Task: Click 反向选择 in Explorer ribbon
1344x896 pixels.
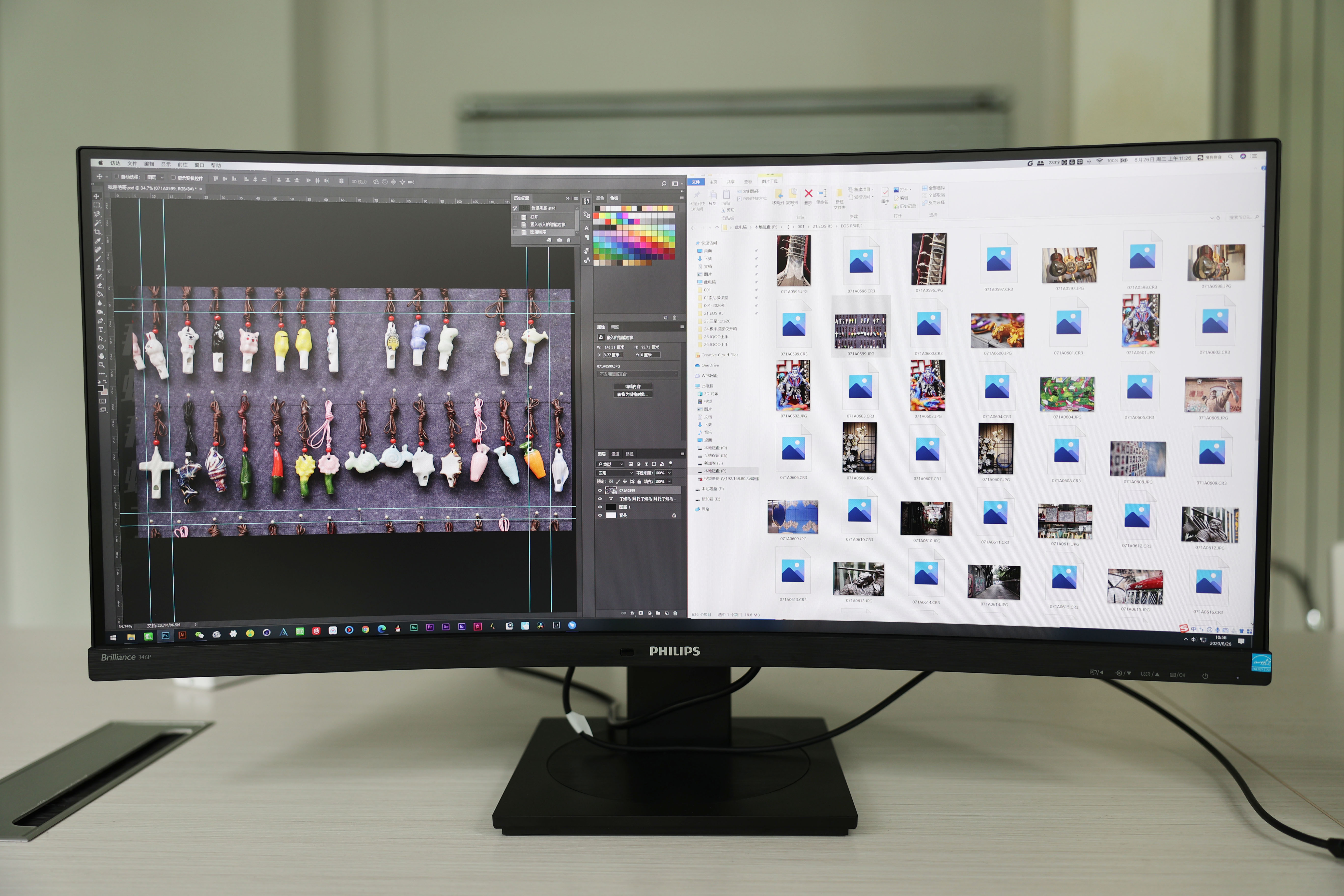Action: click(934, 203)
